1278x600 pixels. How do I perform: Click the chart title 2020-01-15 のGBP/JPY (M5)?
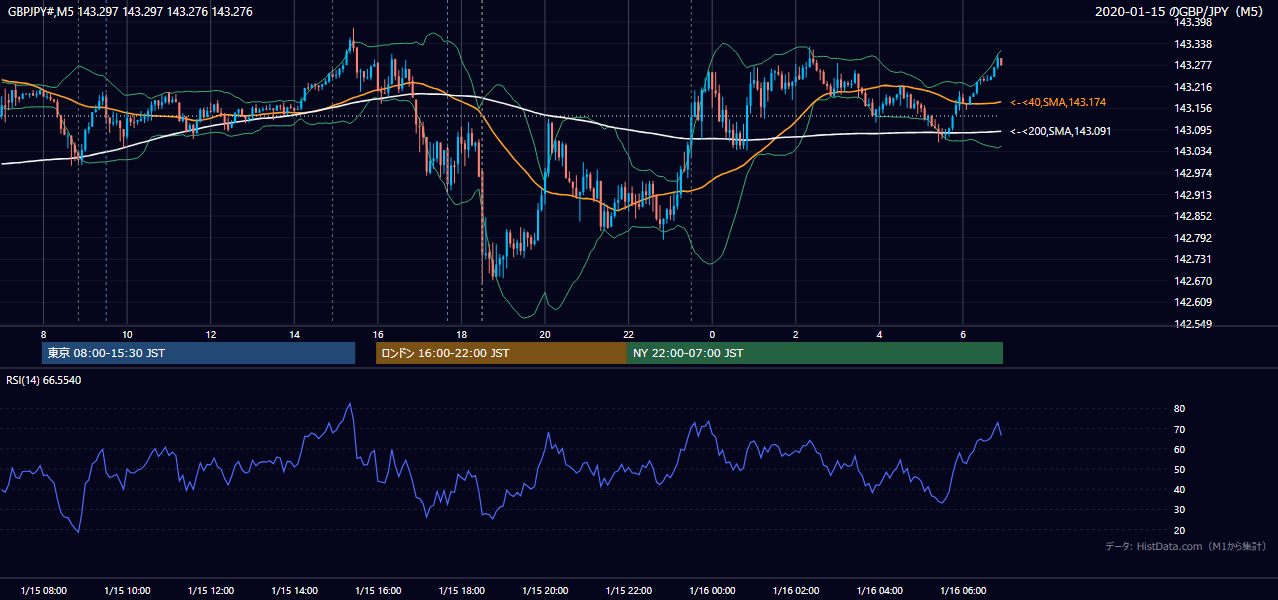click(1182, 12)
